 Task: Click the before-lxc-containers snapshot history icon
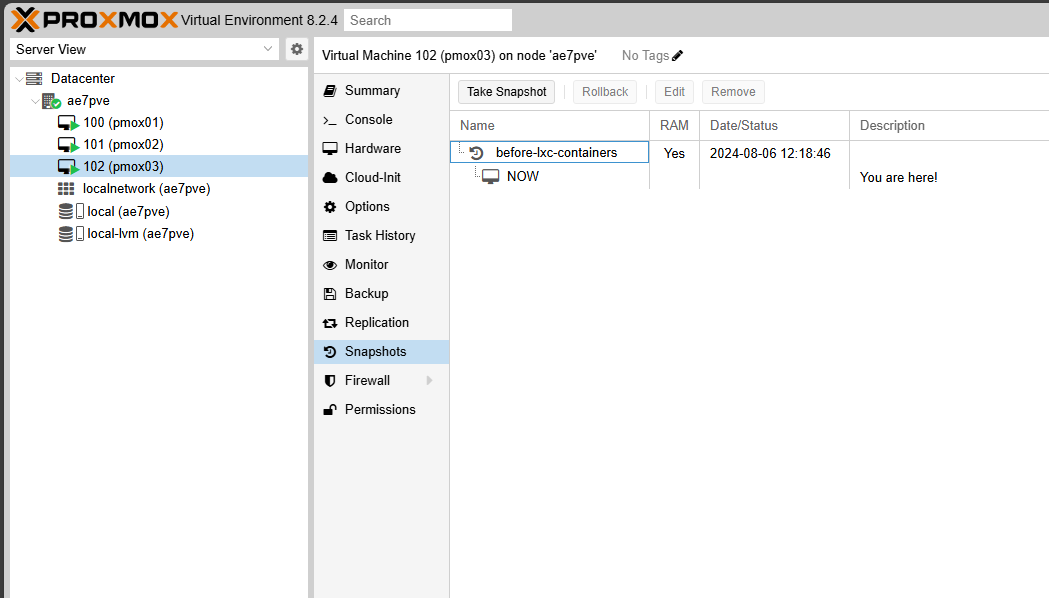476,153
